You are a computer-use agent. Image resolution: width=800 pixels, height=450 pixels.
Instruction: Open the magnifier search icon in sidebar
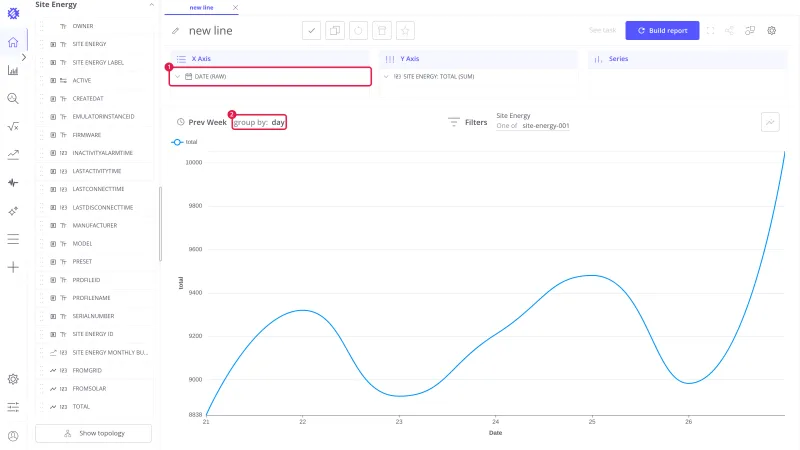click(13, 98)
